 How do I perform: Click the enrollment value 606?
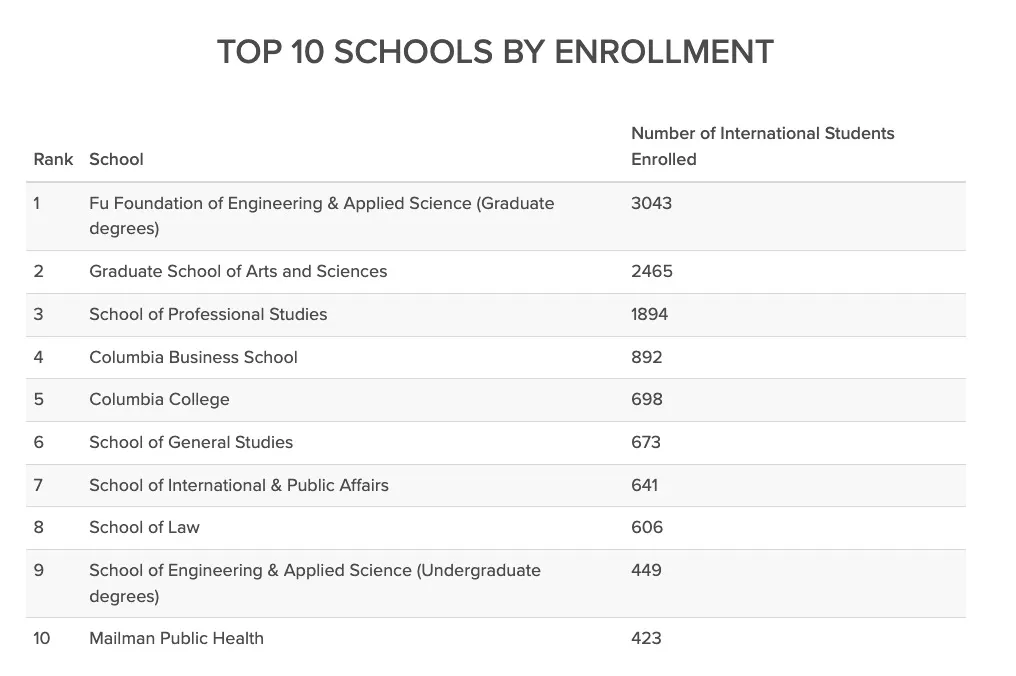[x=646, y=527]
